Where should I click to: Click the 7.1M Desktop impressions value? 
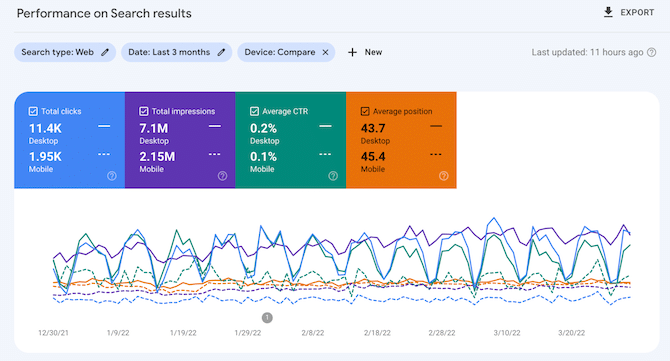[x=154, y=128]
